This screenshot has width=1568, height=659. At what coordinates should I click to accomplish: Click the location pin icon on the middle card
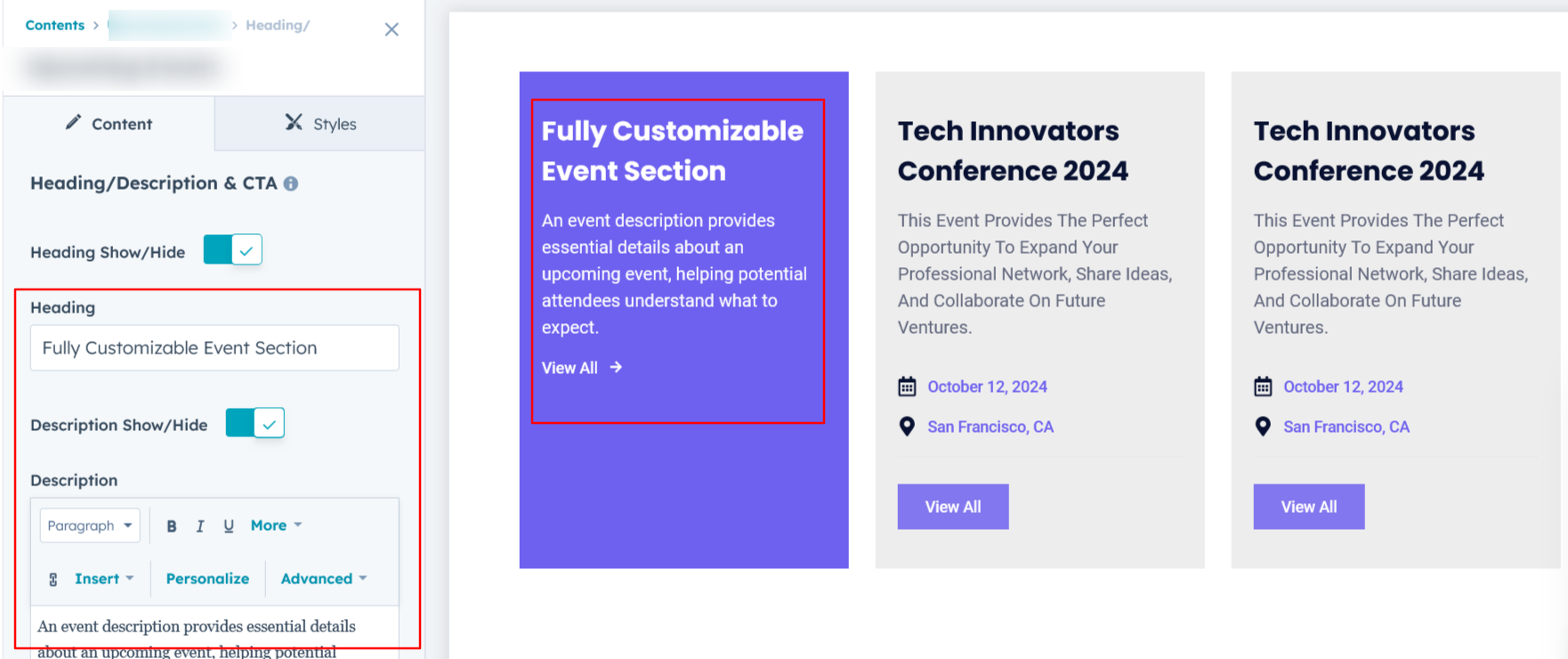[907, 427]
